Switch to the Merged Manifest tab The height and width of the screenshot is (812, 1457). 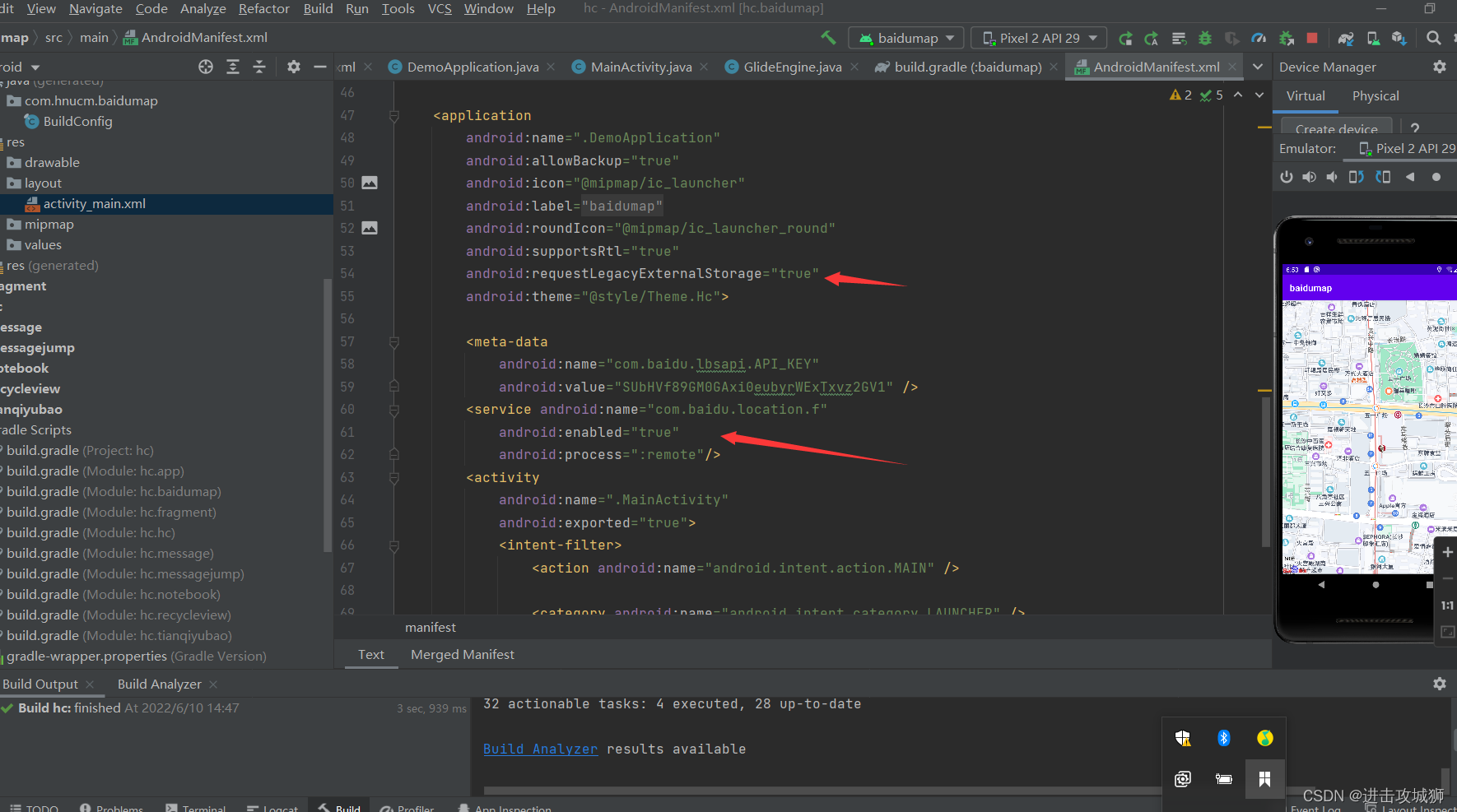point(462,655)
